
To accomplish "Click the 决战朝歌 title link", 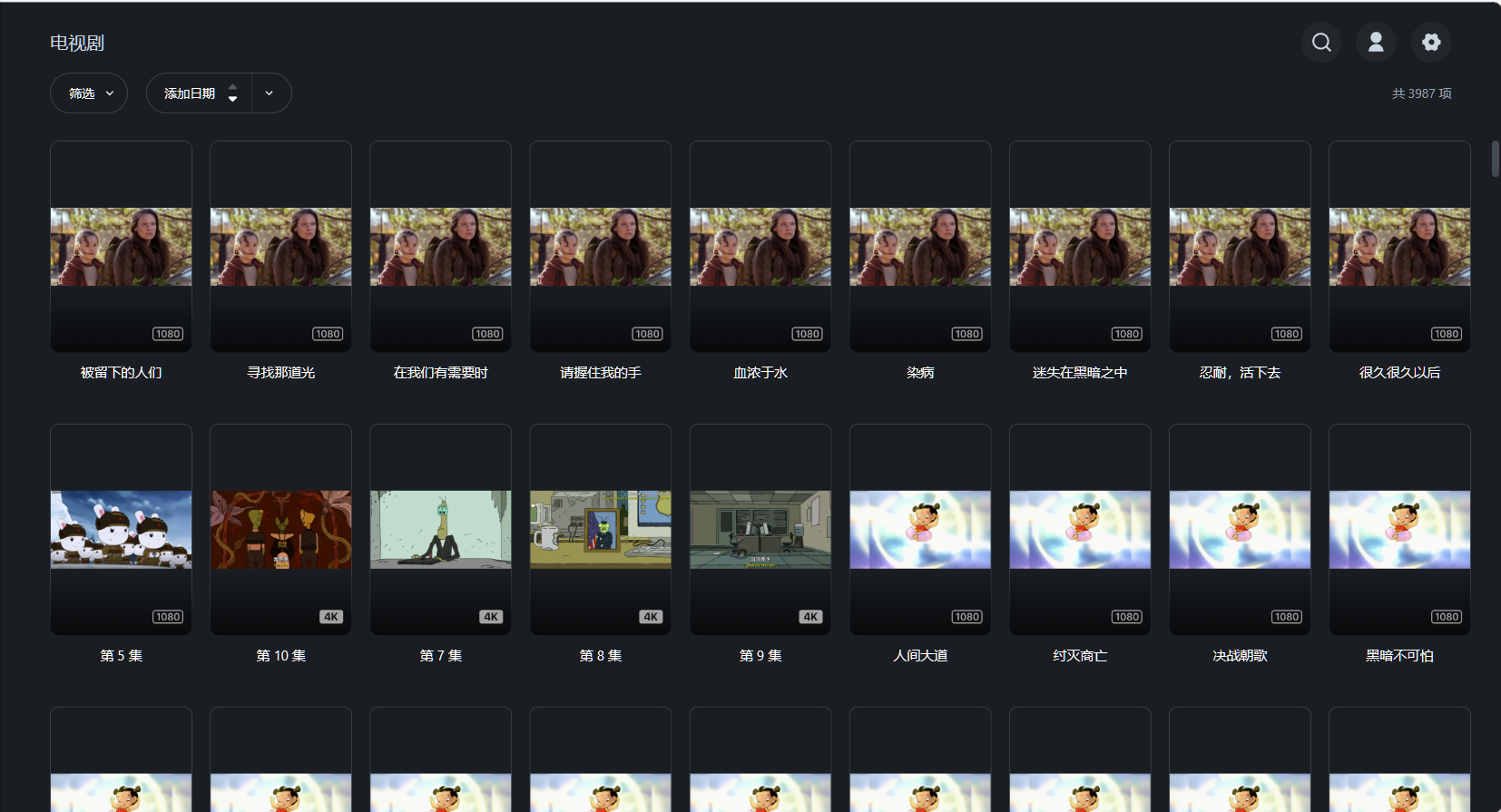I will (x=1240, y=656).
